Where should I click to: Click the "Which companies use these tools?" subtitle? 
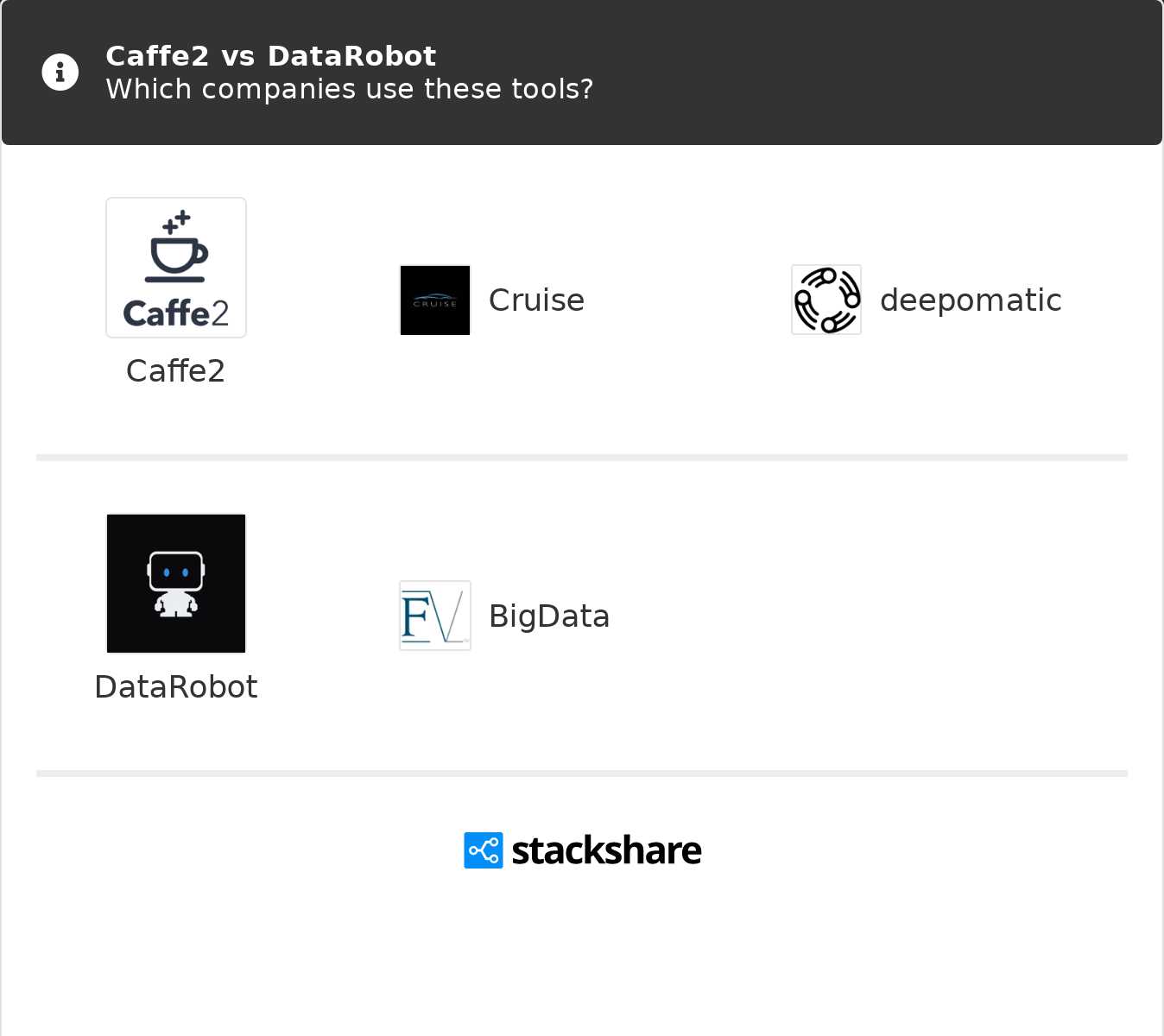click(x=350, y=89)
